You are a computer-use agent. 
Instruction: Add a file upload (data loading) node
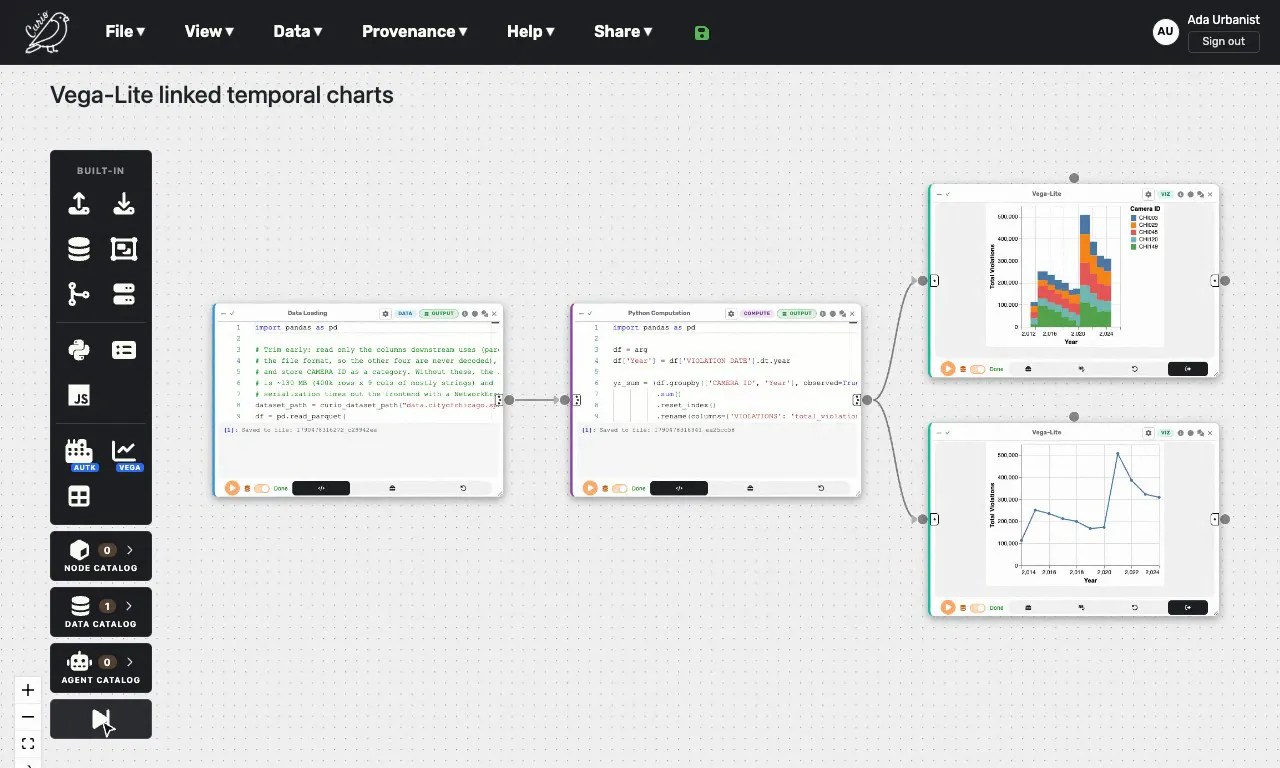click(79, 204)
